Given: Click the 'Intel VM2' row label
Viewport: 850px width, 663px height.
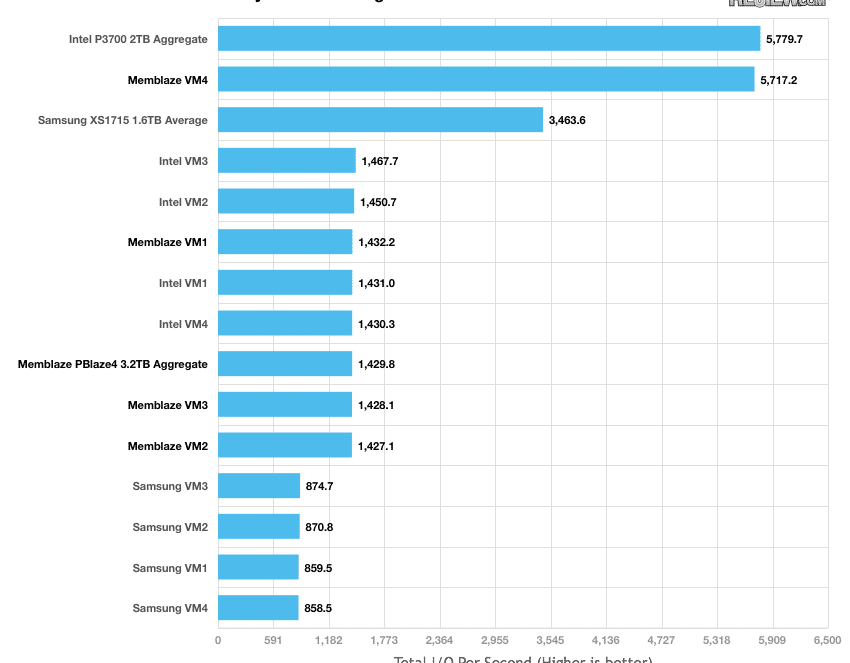Looking at the screenshot, I should pos(183,202).
